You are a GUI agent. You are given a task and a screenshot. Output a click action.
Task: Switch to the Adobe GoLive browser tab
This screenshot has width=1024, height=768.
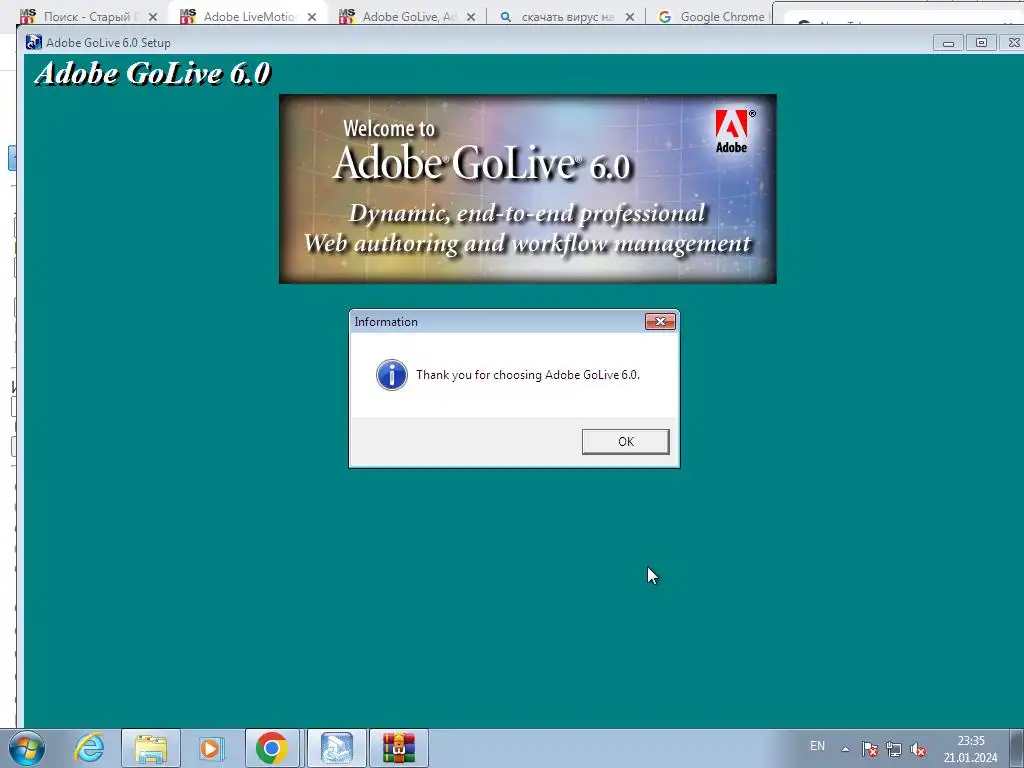click(408, 16)
